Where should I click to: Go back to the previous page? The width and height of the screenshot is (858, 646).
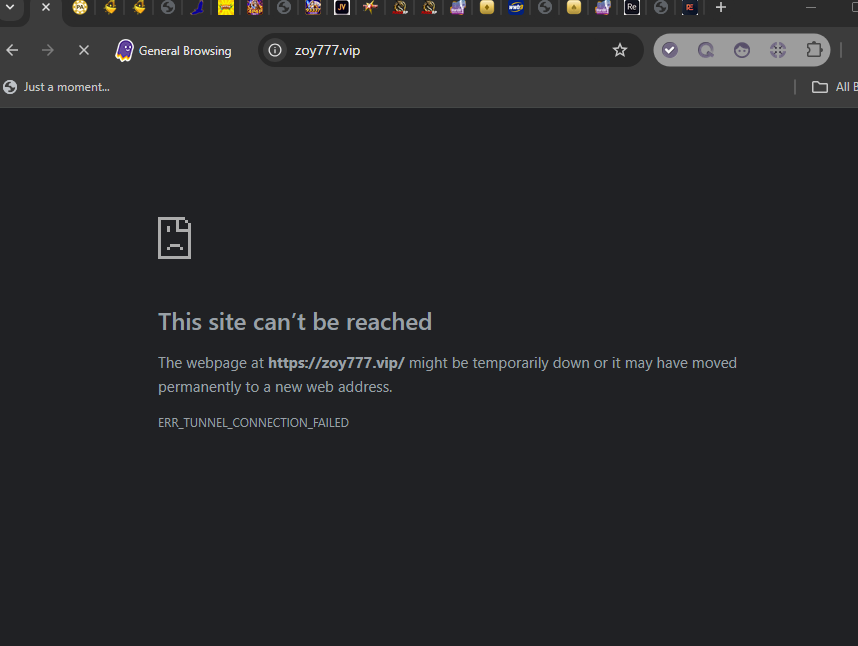(x=12, y=50)
